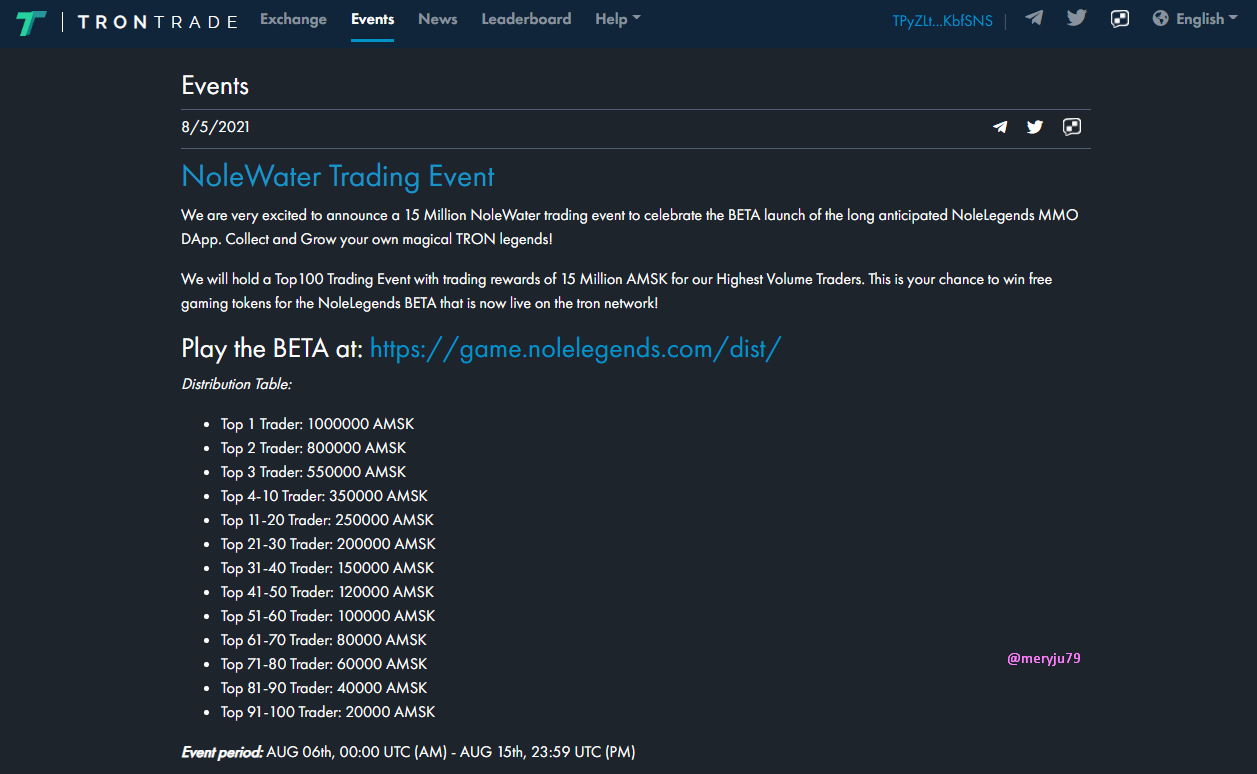Viewport: 1257px width, 774px height.
Task: Click the Top 1 Trader: 1000000 AMSK row
Action: tap(317, 424)
